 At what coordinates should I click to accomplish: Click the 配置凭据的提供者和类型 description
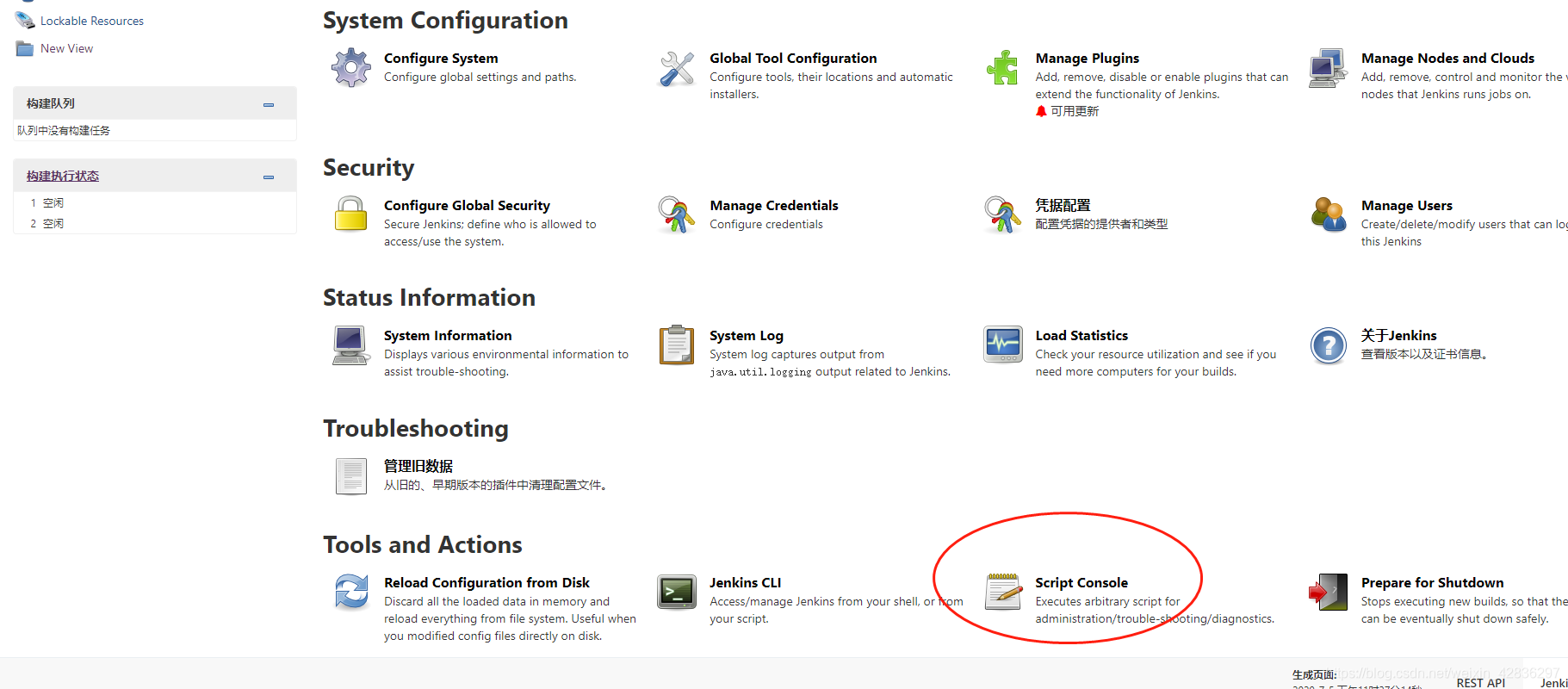[1101, 224]
